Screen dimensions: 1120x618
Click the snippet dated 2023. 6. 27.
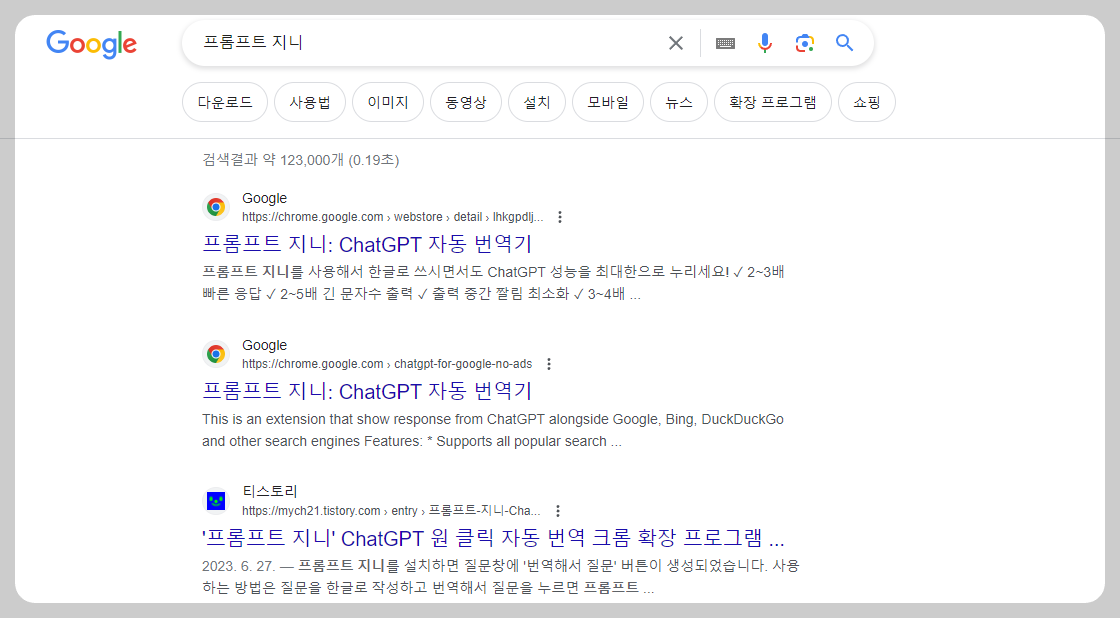coord(501,577)
